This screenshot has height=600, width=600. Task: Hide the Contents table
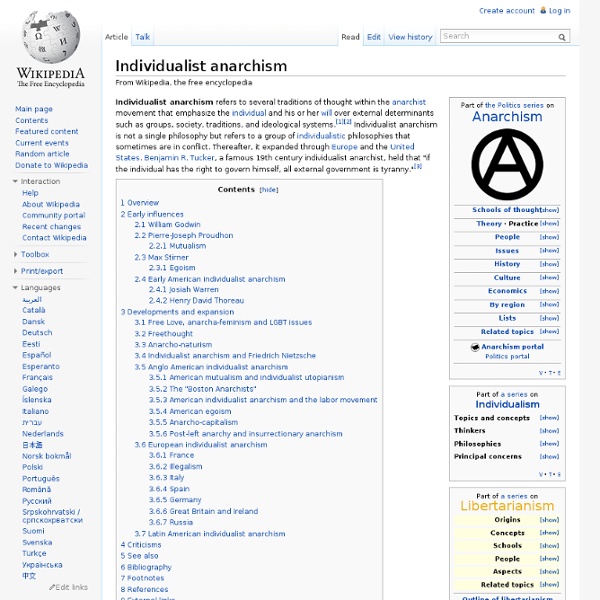click(269, 190)
